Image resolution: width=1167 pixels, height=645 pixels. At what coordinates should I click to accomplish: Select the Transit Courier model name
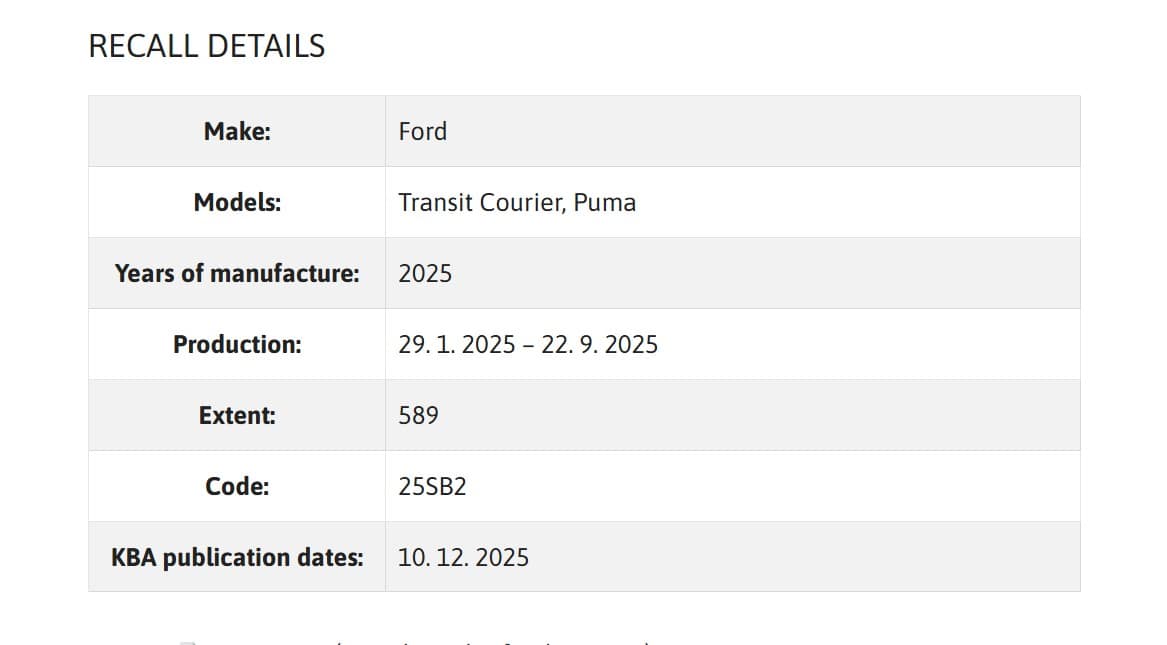click(483, 202)
